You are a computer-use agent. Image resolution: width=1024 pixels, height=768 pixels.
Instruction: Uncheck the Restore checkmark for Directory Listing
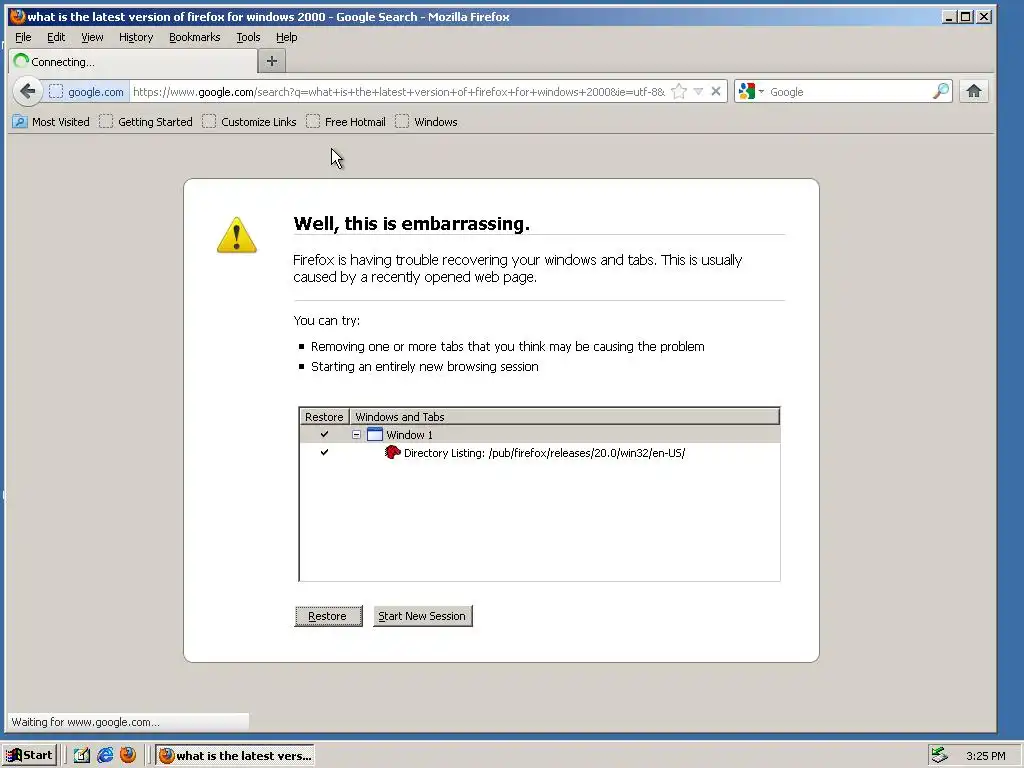pyautogui.click(x=324, y=452)
